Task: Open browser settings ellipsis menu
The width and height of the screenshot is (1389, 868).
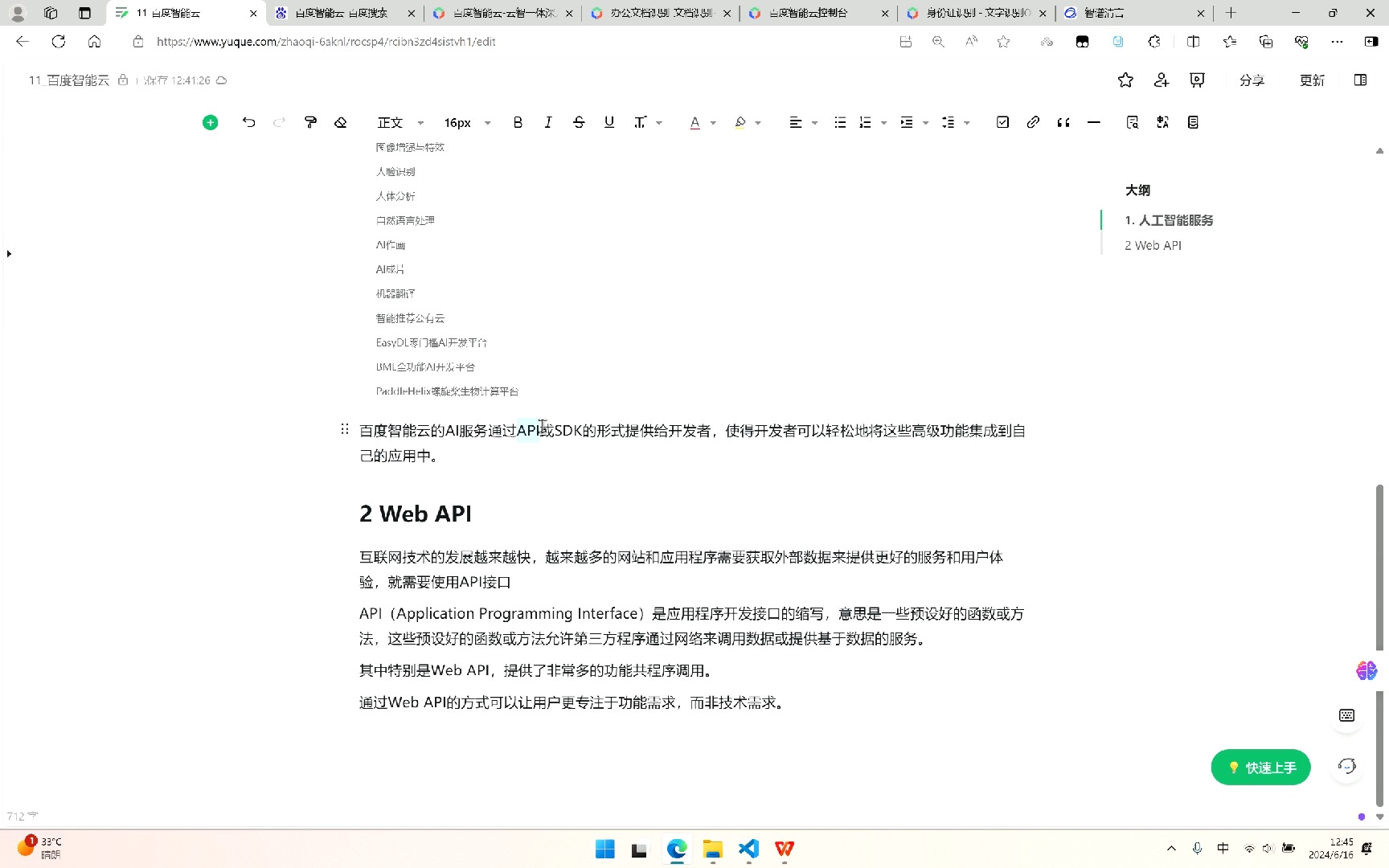Action: 1337,42
